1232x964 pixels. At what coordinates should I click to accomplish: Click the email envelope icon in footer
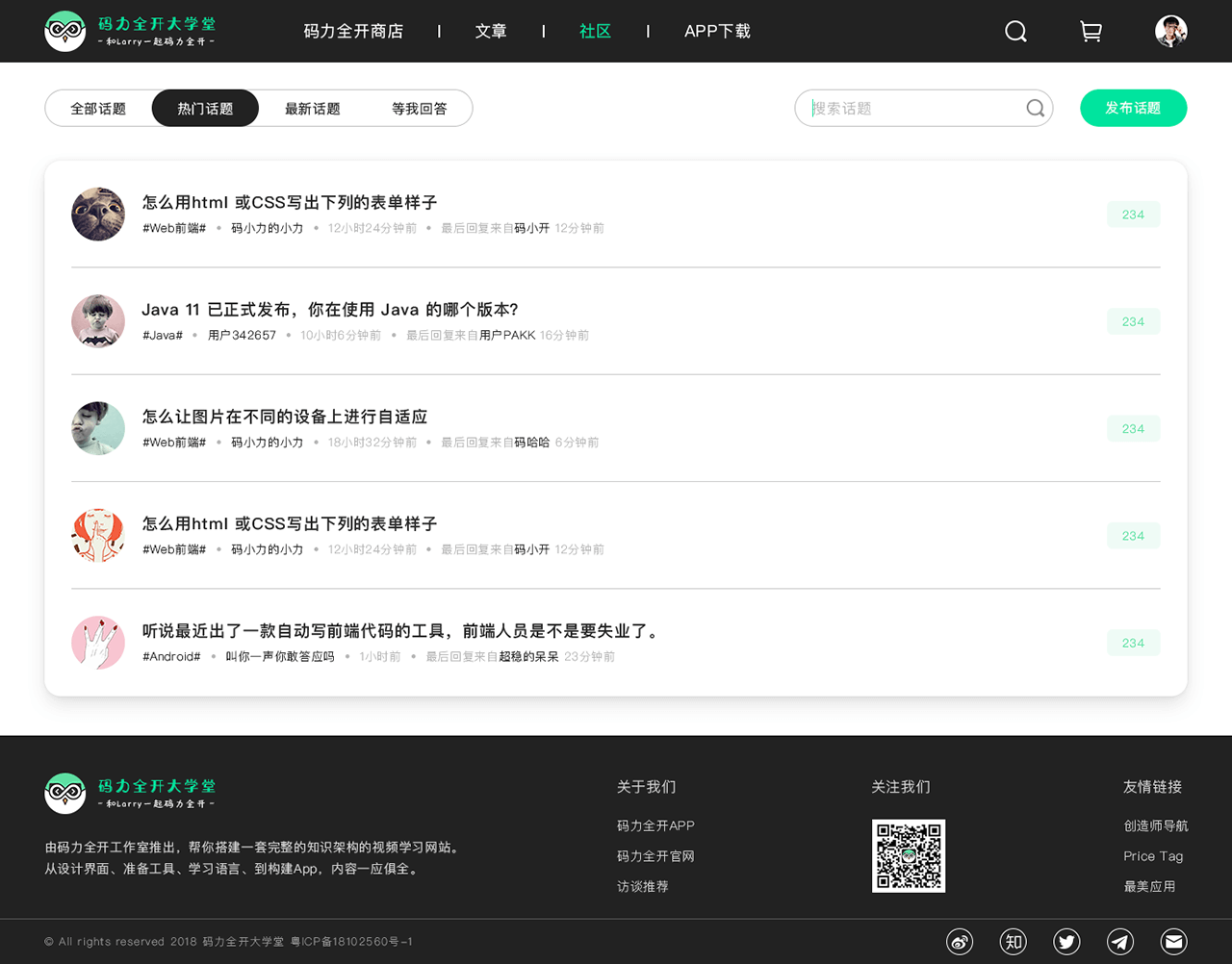pyautogui.click(x=1173, y=942)
